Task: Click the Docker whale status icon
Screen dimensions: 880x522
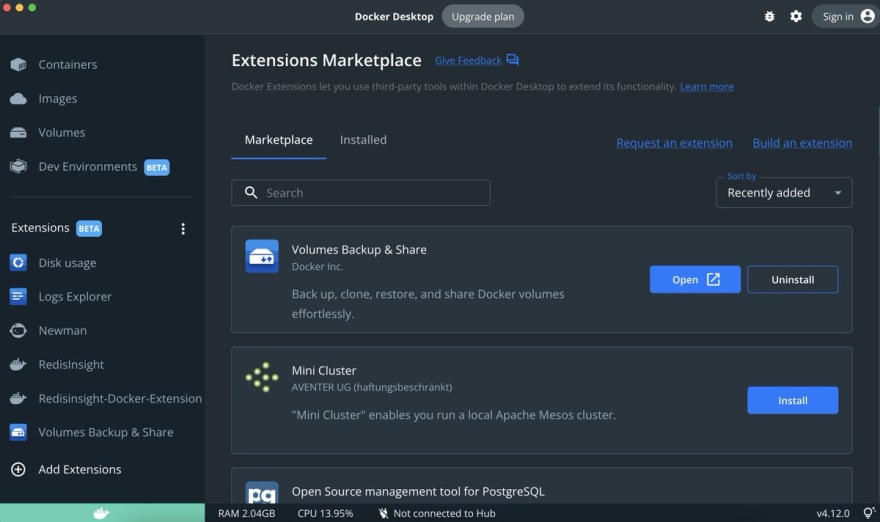Action: (102, 513)
